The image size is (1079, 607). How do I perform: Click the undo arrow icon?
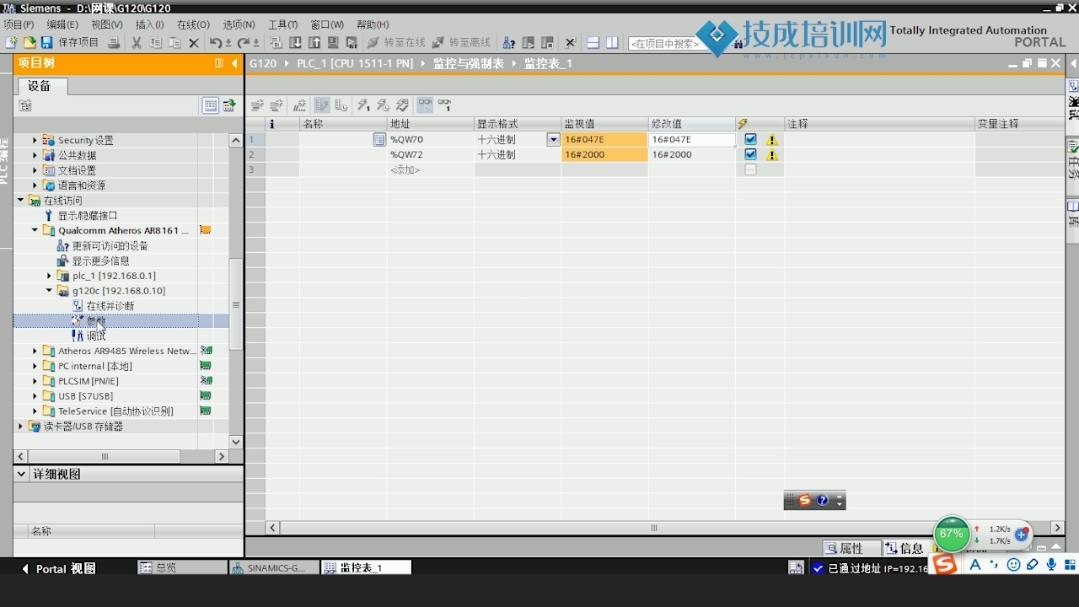point(215,43)
